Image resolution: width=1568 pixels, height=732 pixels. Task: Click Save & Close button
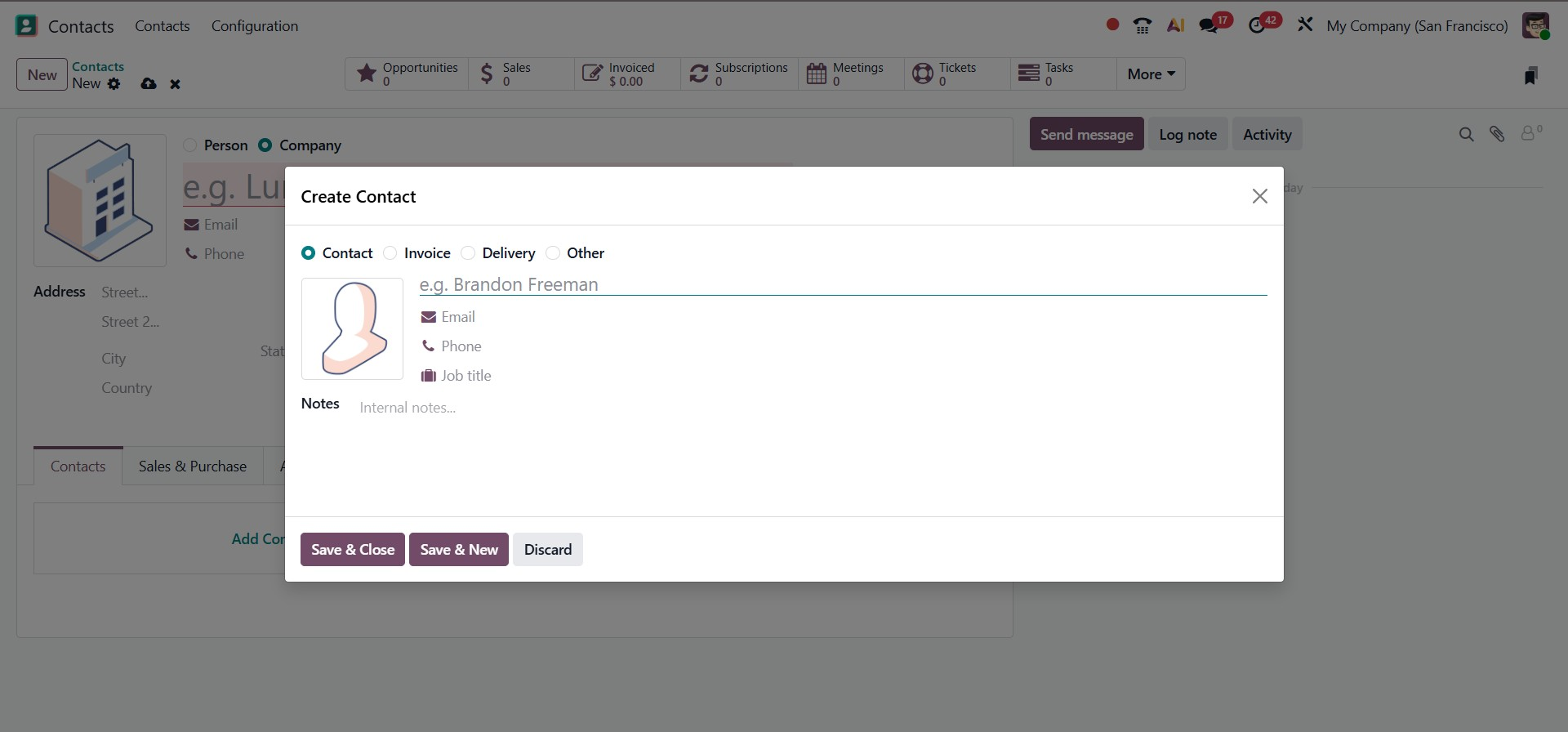353,549
